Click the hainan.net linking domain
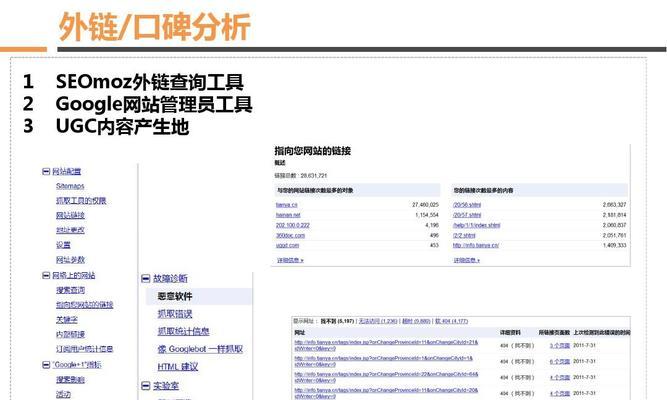 pyautogui.click(x=288, y=215)
